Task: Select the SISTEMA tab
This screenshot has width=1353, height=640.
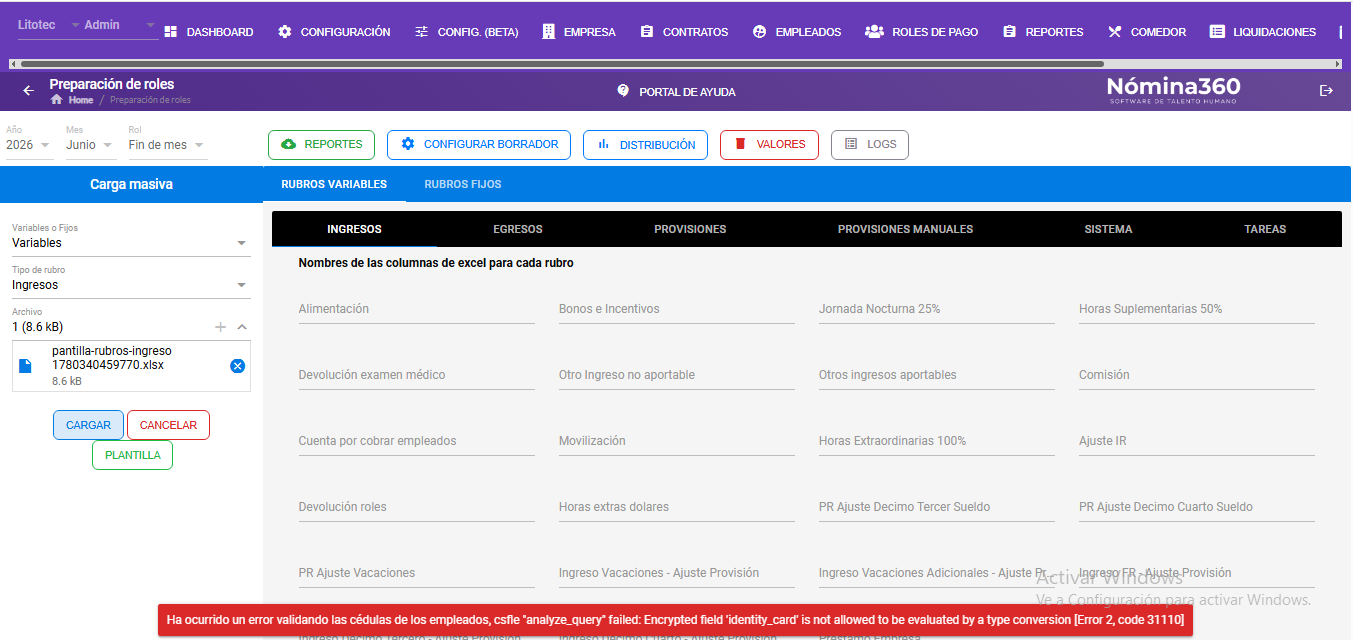Action: tap(1108, 229)
